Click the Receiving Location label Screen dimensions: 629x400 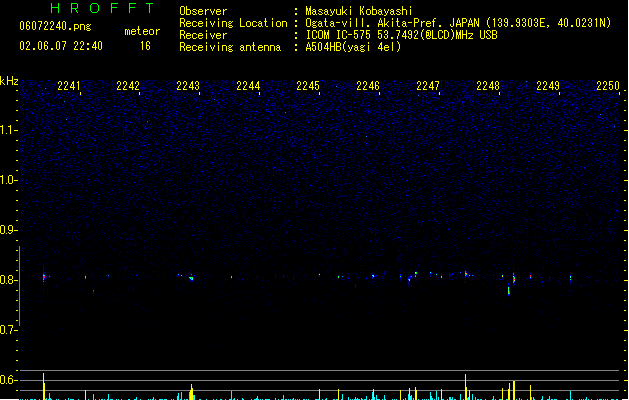pyautogui.click(x=233, y=23)
